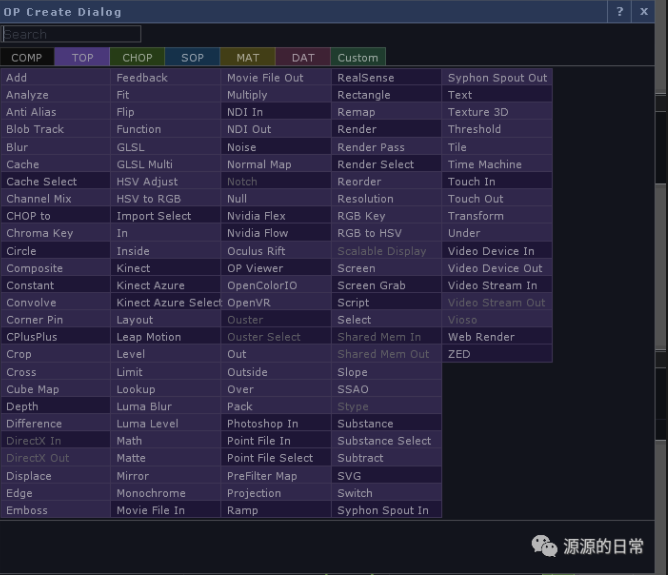Select the Web Render operator
Screen dimensions: 668x575
click(497, 337)
